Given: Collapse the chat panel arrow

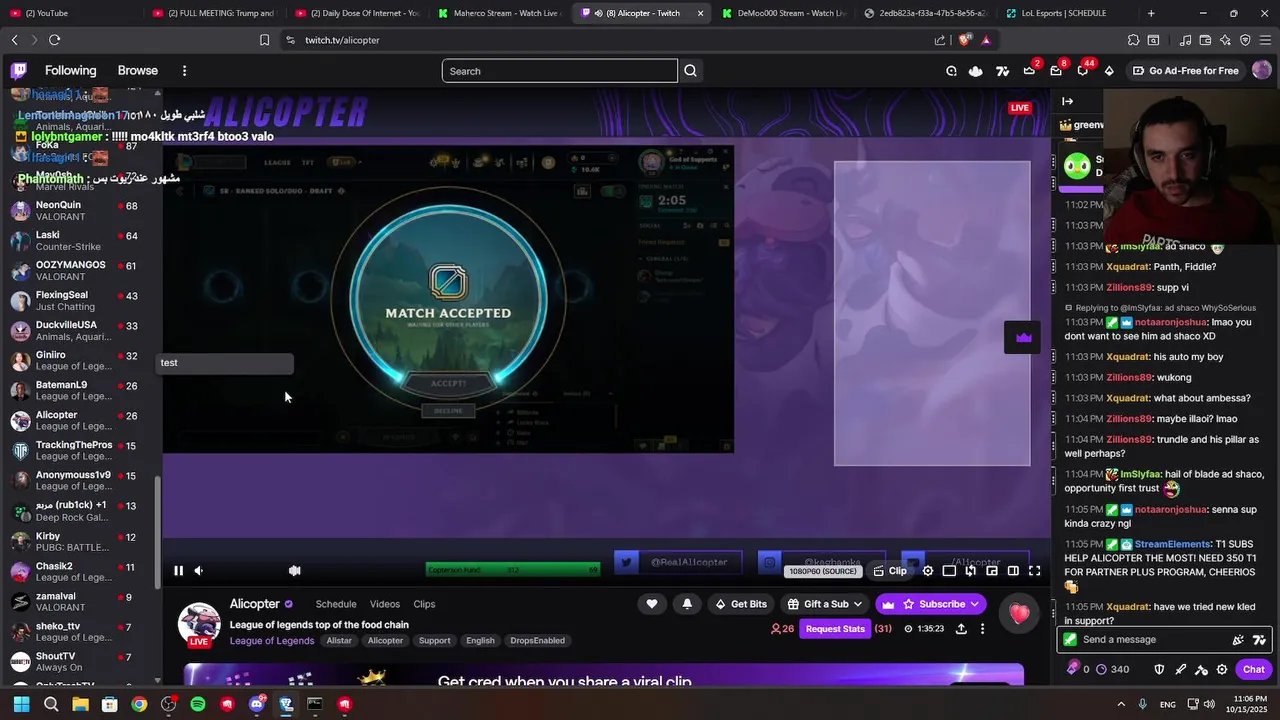Looking at the screenshot, I should [x=1067, y=101].
